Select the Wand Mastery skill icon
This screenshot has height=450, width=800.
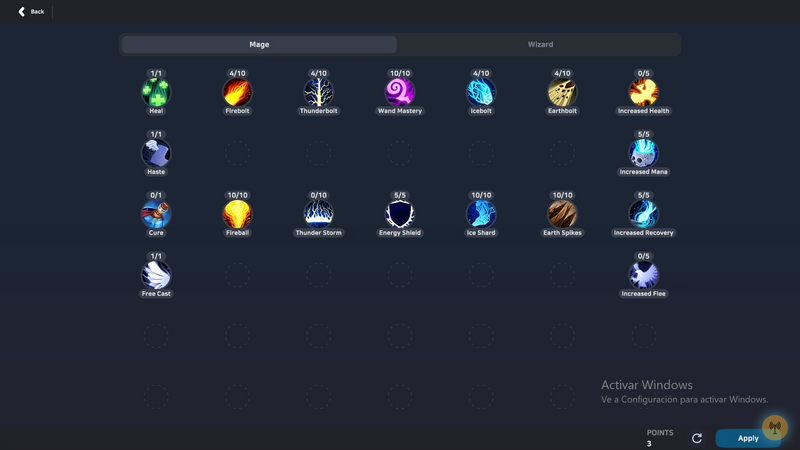pyautogui.click(x=400, y=93)
